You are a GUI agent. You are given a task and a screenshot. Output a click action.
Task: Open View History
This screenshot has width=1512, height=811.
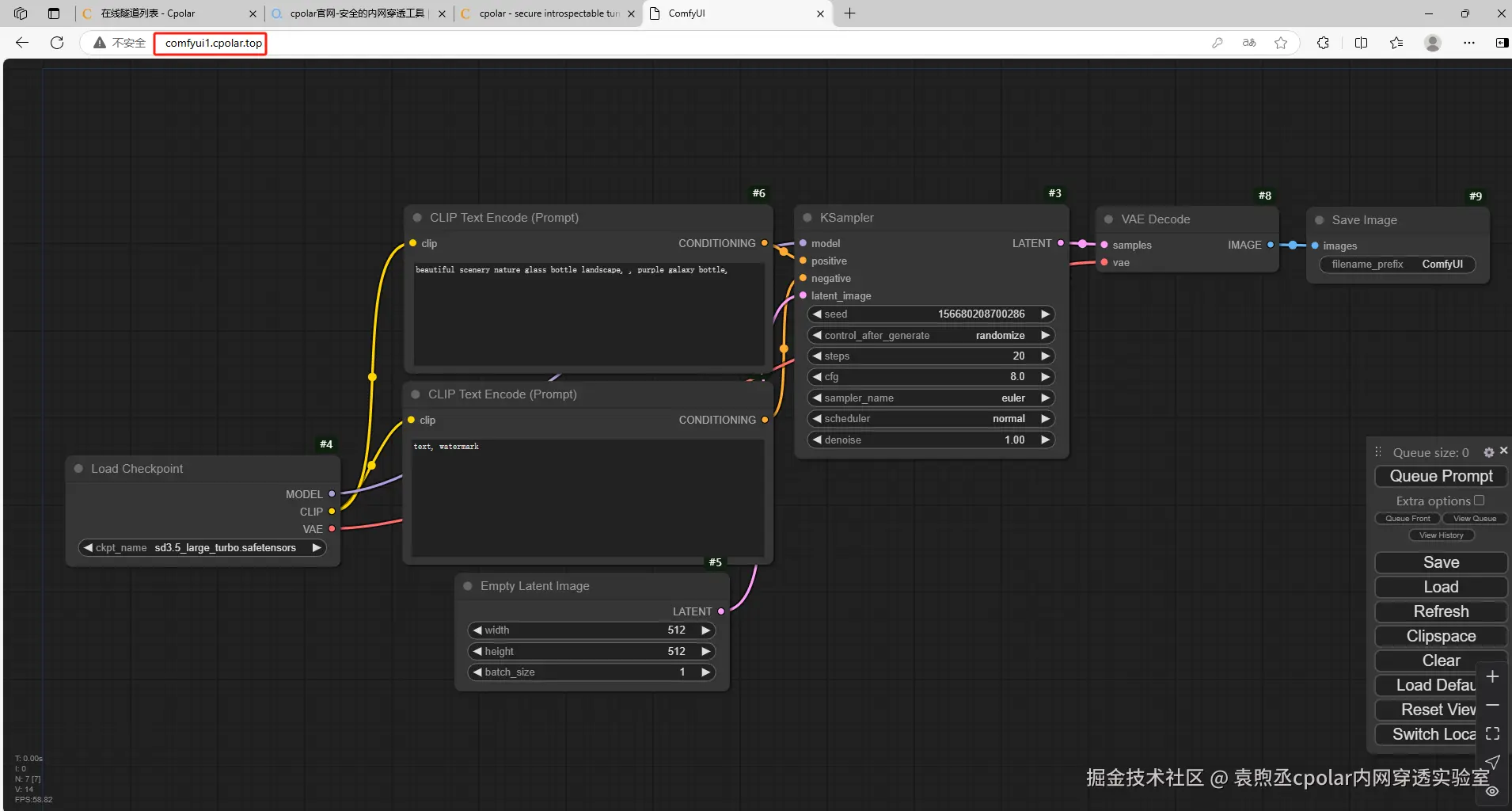click(1441, 535)
